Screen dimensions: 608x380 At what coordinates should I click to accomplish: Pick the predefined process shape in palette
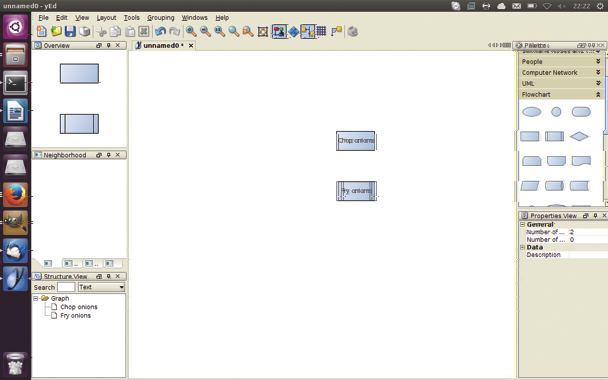(x=554, y=136)
